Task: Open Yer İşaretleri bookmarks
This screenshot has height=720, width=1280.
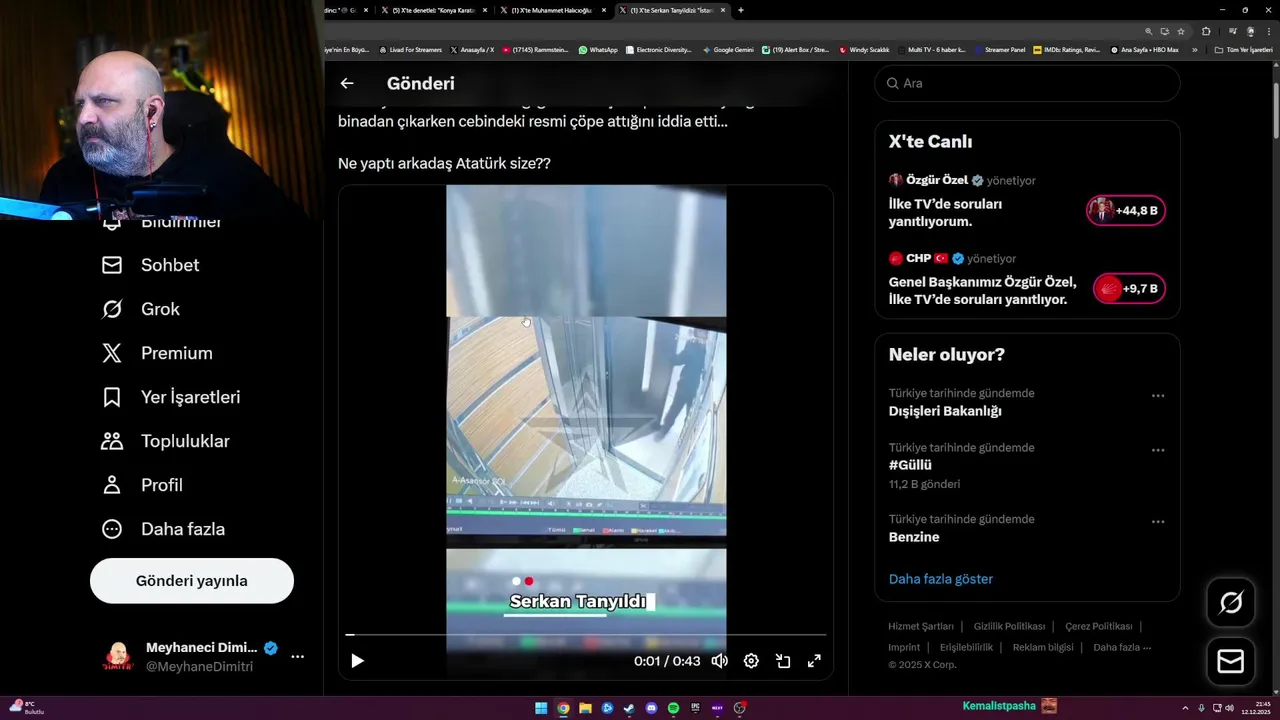Action: click(x=171, y=397)
